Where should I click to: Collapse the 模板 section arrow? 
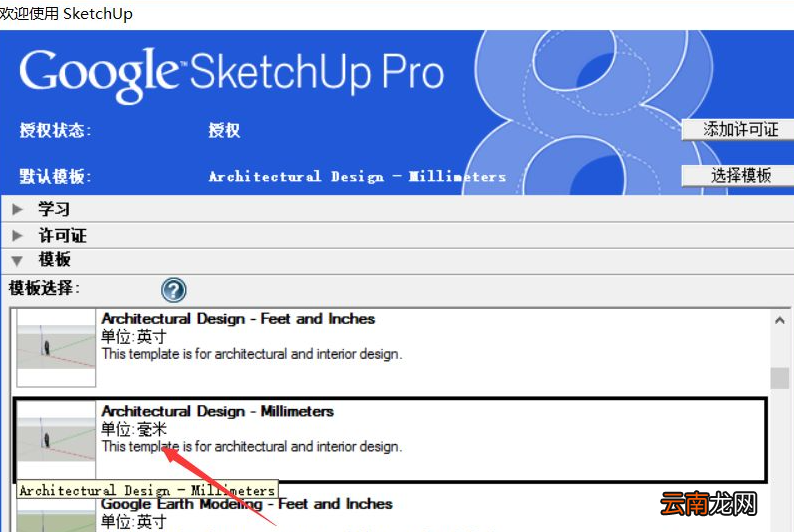coord(17,261)
